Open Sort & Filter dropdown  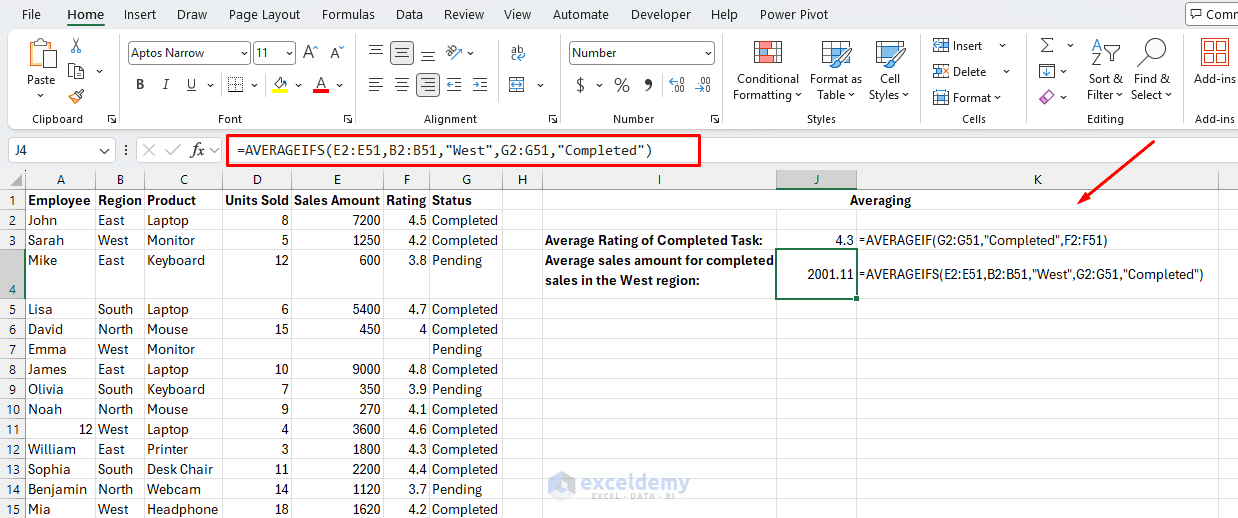(1105, 70)
